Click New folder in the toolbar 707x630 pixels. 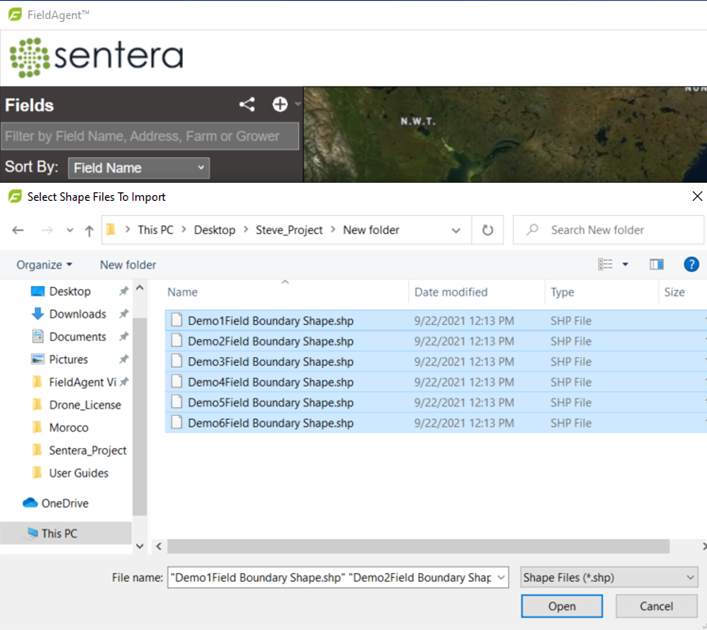tap(128, 265)
